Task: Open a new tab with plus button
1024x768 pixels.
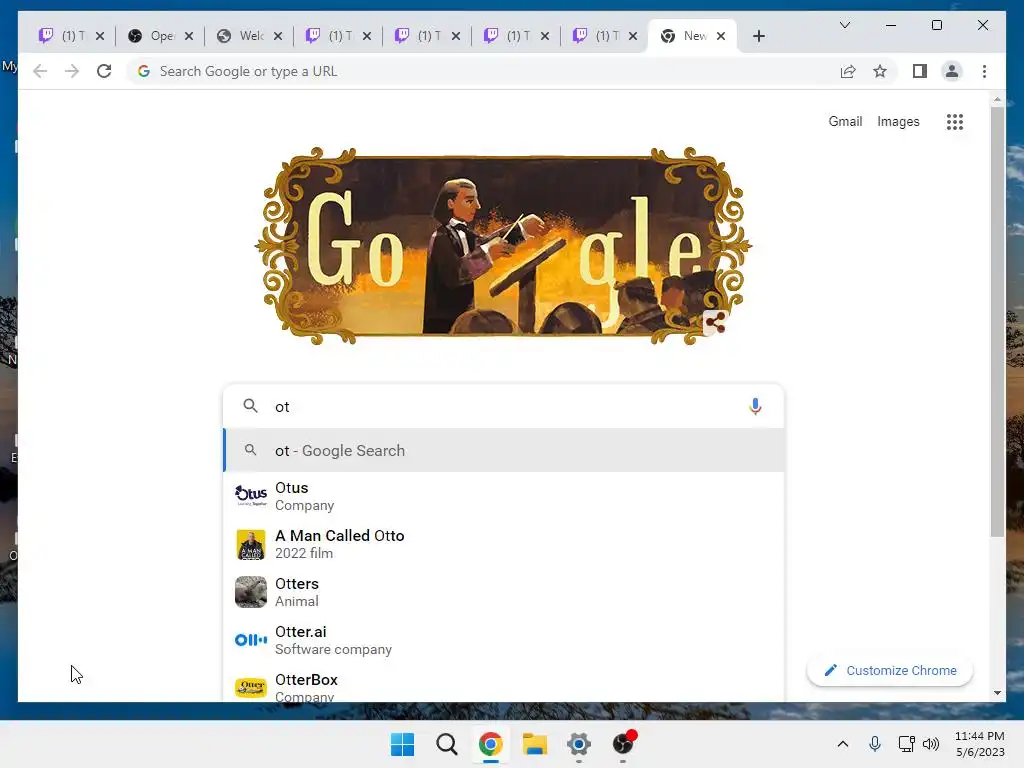Action: pyautogui.click(x=759, y=36)
